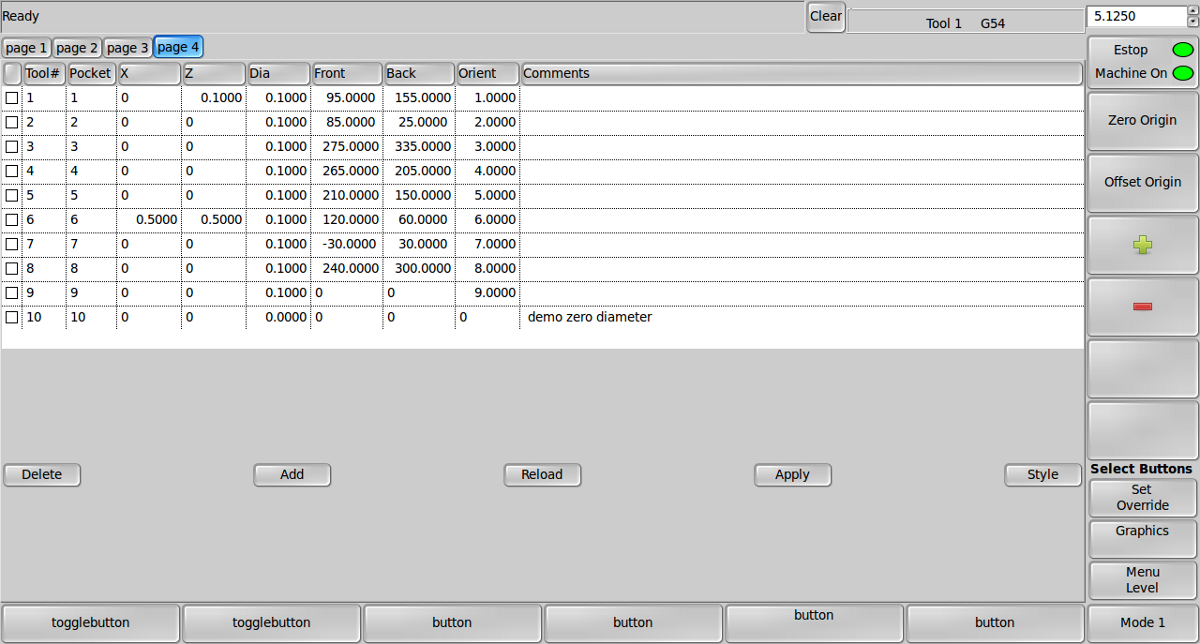Click the Mode 1 button
The image size is (1200, 644).
1142,622
